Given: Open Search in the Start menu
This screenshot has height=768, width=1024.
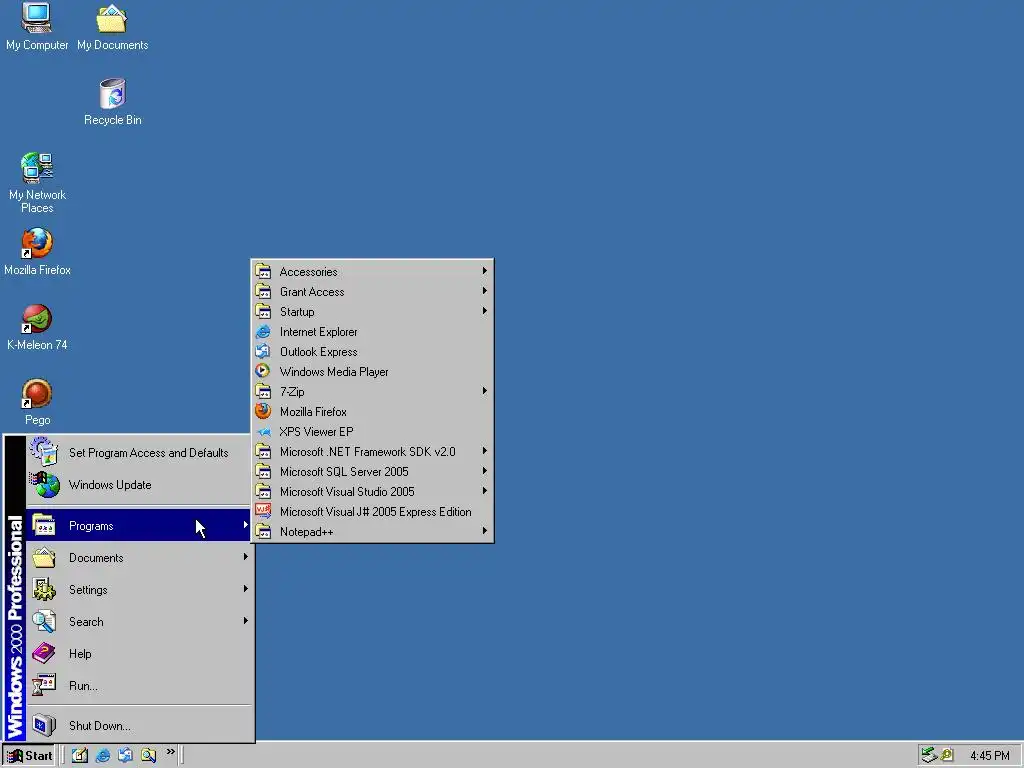Looking at the screenshot, I should tap(139, 622).
